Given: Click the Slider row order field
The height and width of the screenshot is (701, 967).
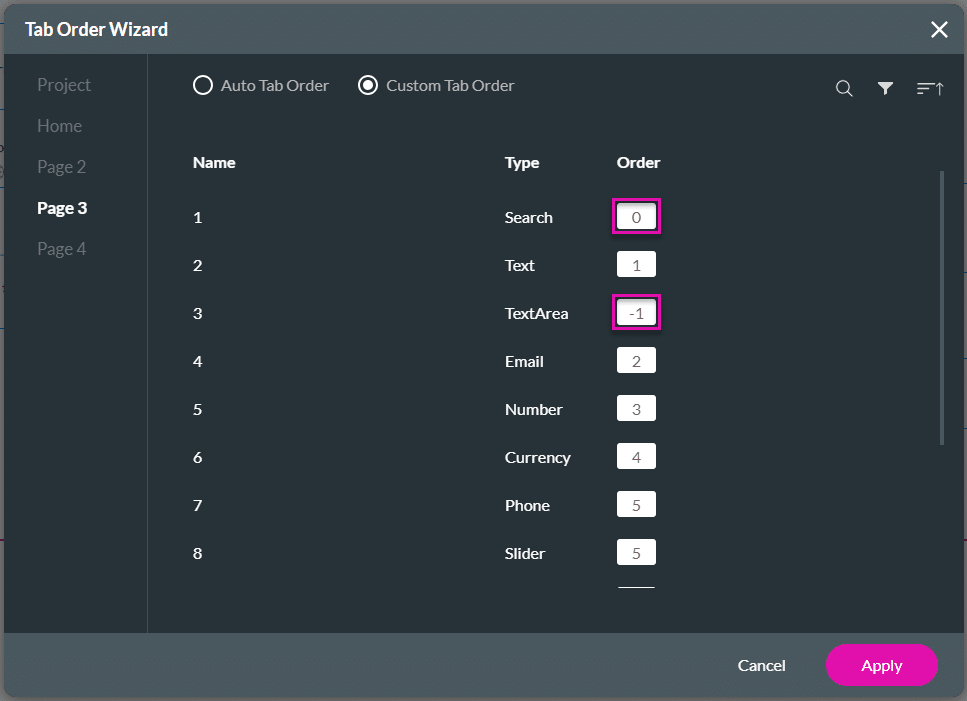Looking at the screenshot, I should click(636, 553).
